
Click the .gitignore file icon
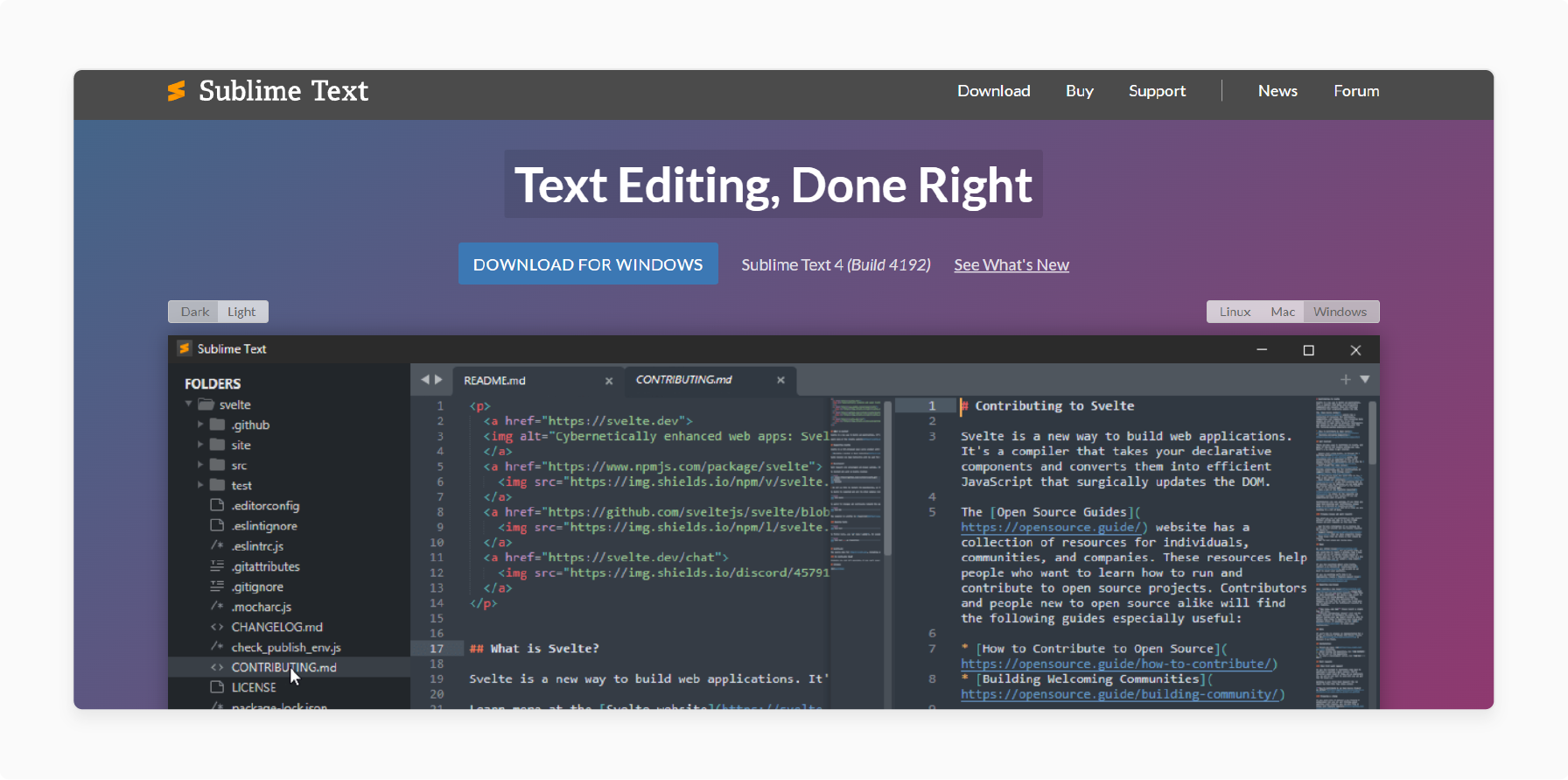[x=217, y=586]
